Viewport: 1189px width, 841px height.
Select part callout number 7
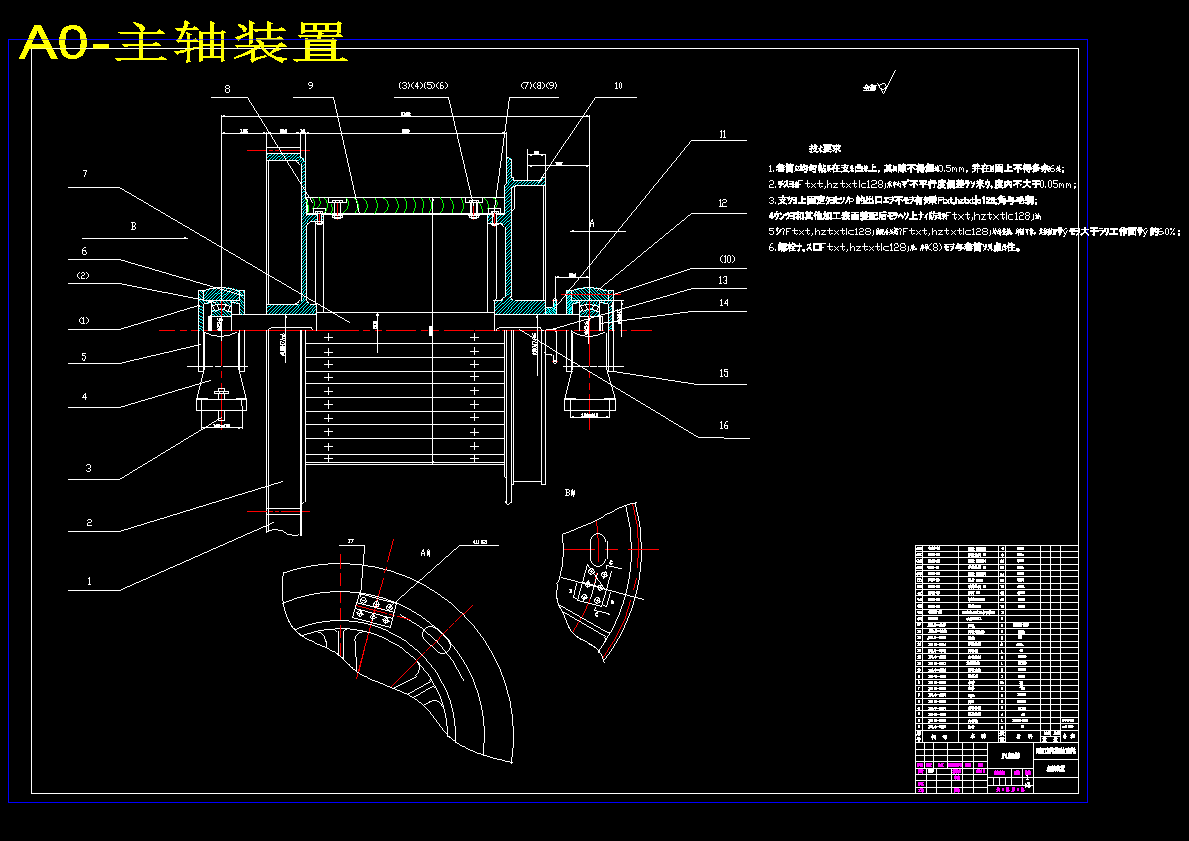point(85,174)
